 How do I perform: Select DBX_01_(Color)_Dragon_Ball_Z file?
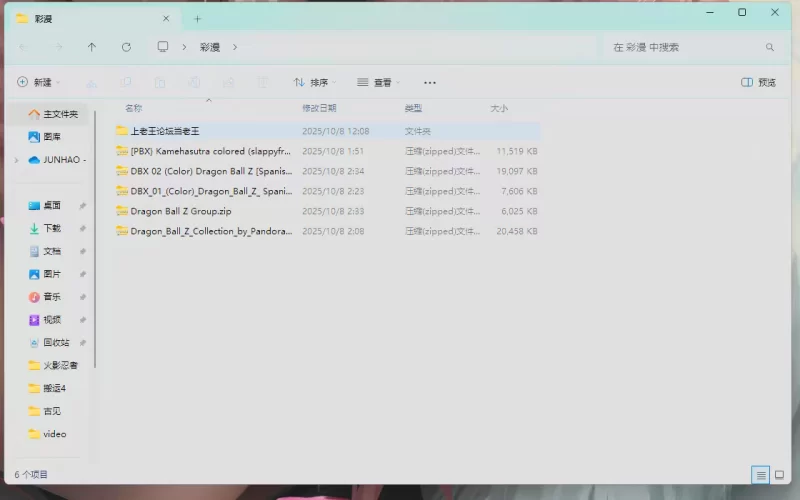[327, 191]
